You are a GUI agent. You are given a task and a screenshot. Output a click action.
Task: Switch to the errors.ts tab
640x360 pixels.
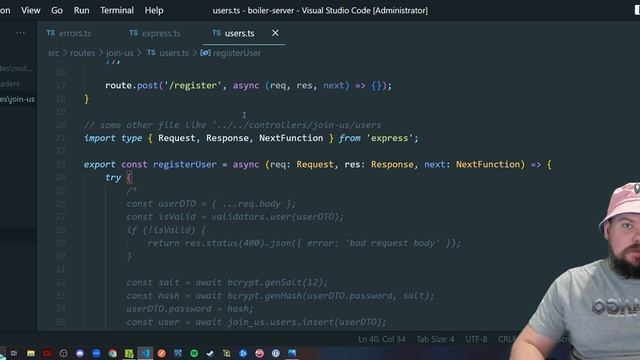[75, 33]
